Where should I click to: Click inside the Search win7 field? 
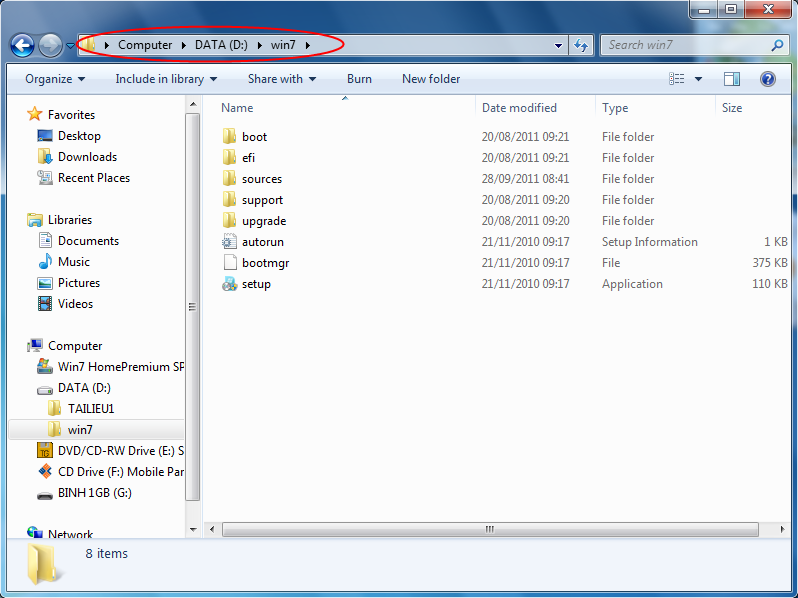[685, 45]
